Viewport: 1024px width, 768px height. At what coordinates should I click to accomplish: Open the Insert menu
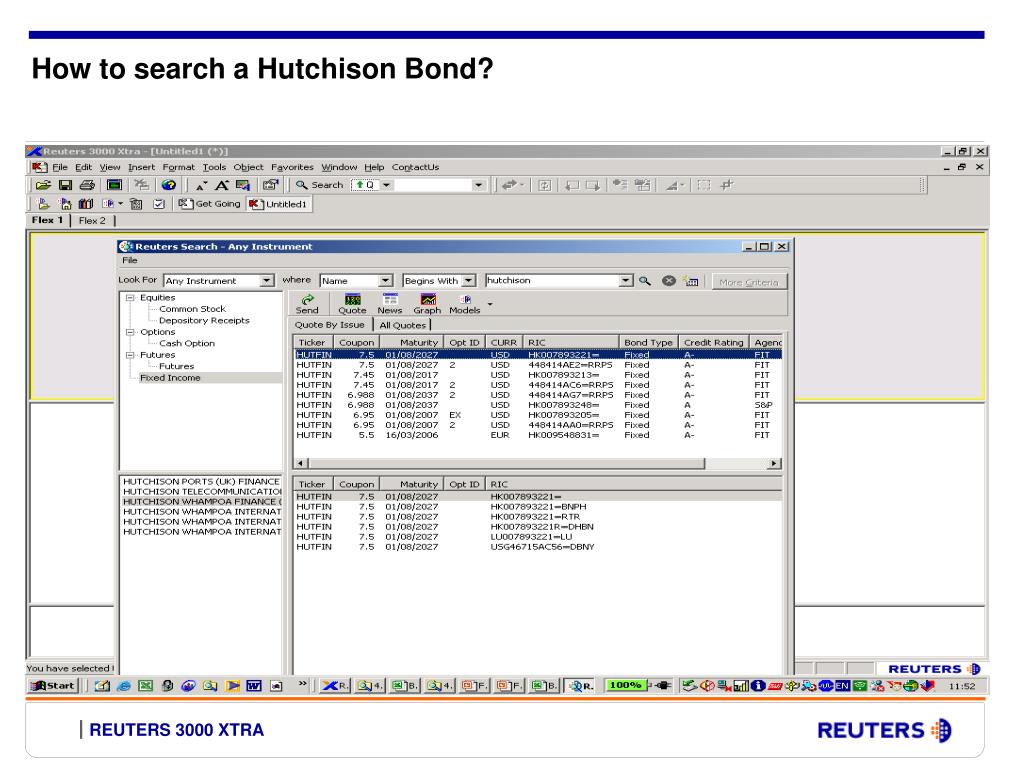tap(141, 167)
